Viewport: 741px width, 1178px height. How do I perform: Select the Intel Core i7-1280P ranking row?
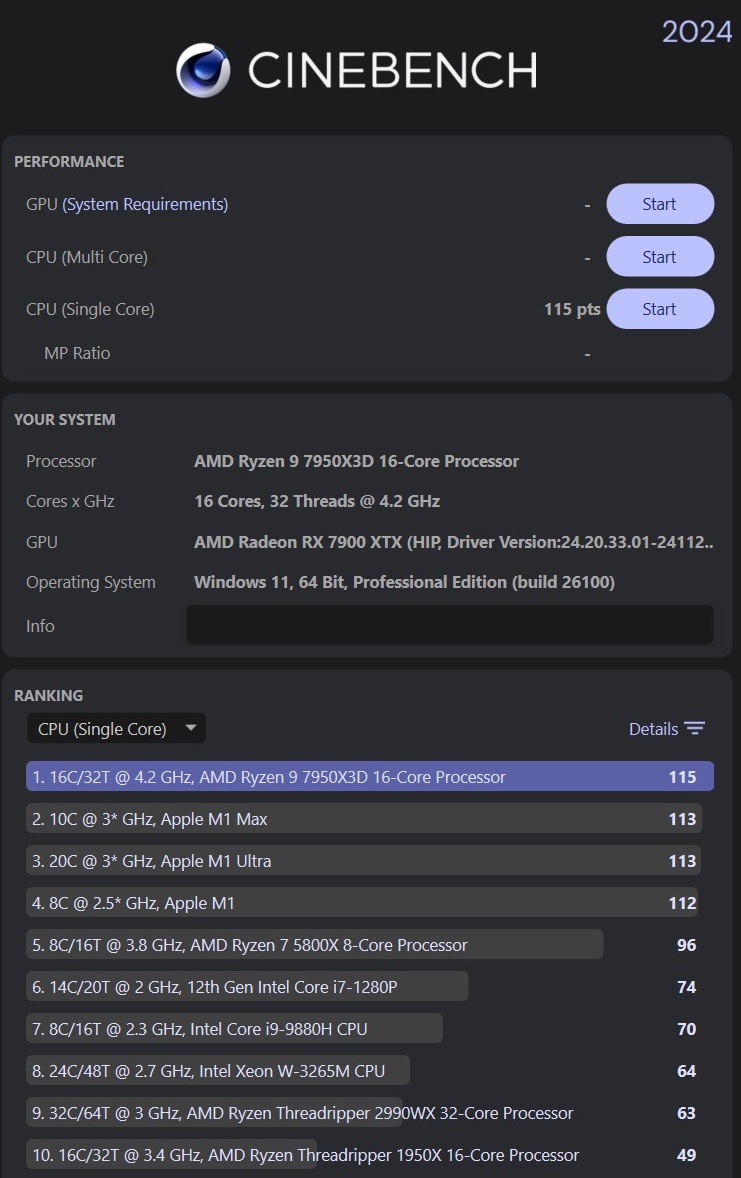pyautogui.click(x=247, y=987)
